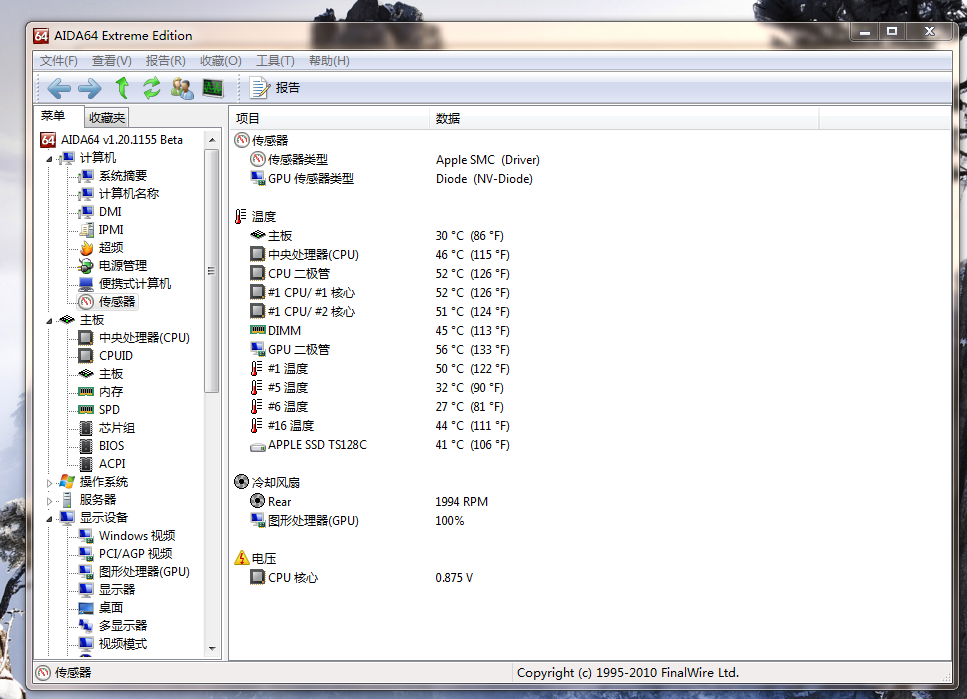This screenshot has width=967, height=699.
Task: Click the Rear fan icon
Action: [257, 501]
